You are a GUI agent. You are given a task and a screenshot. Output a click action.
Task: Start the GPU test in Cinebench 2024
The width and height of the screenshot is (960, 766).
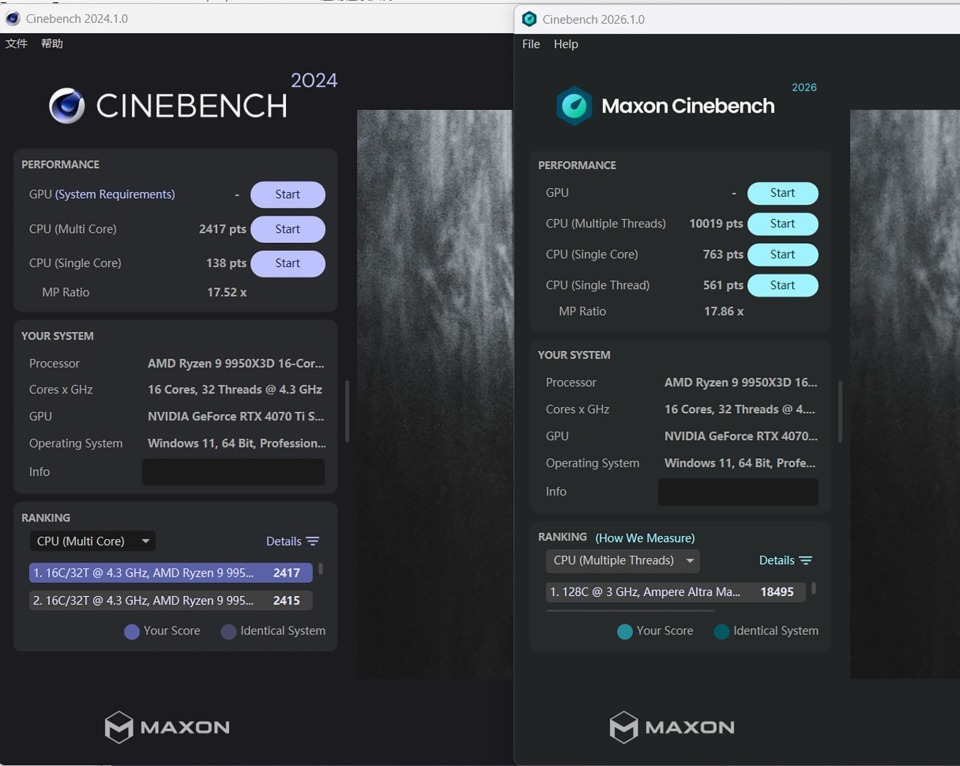(288, 195)
